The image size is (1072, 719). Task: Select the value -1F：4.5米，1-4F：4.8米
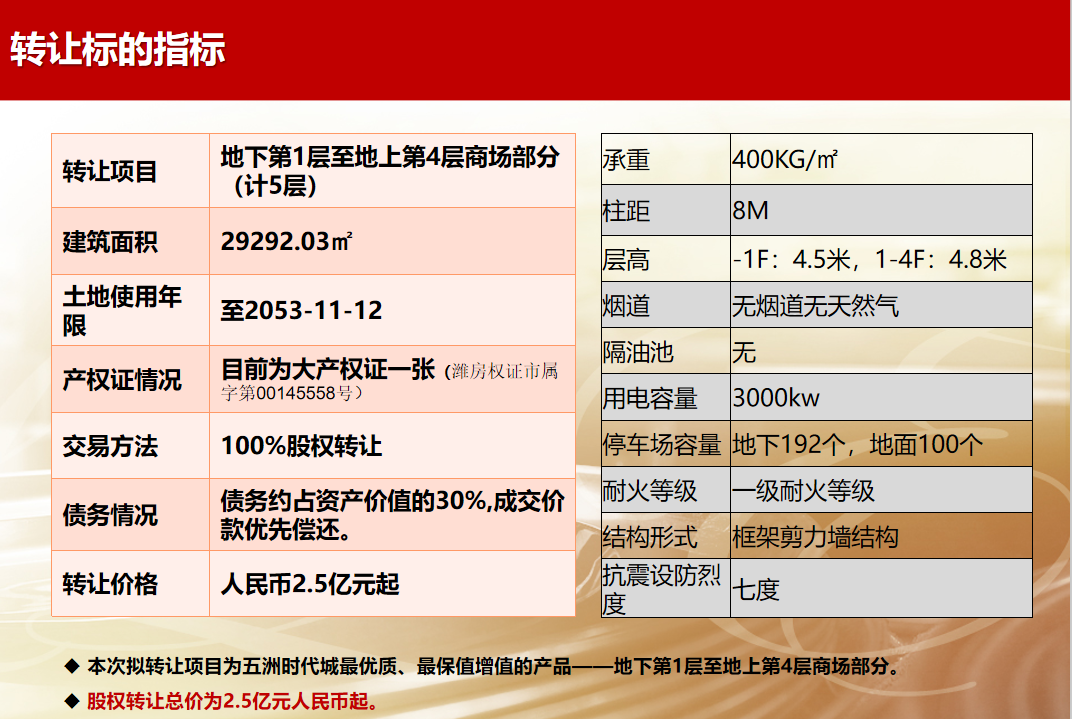tap(870, 260)
